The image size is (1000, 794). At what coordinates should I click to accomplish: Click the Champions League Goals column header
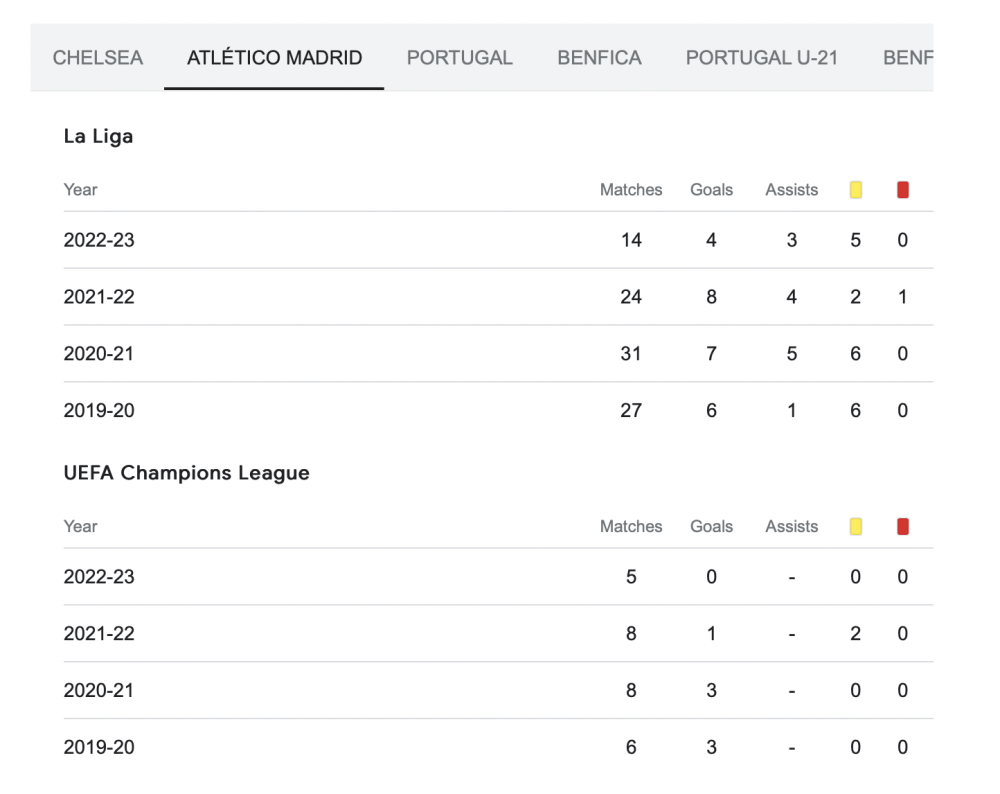(711, 527)
